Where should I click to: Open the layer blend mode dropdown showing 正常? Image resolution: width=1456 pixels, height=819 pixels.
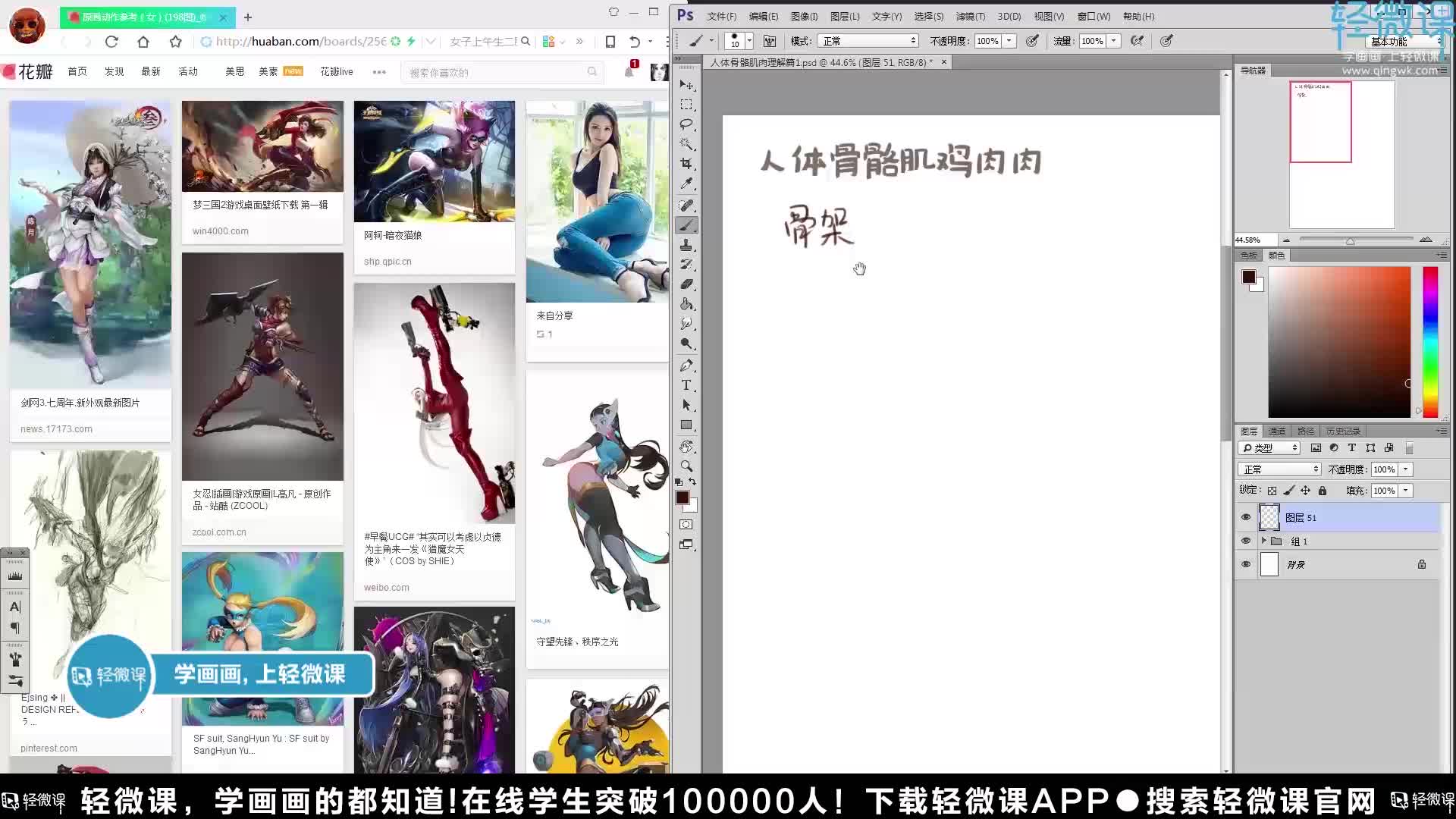(1279, 469)
